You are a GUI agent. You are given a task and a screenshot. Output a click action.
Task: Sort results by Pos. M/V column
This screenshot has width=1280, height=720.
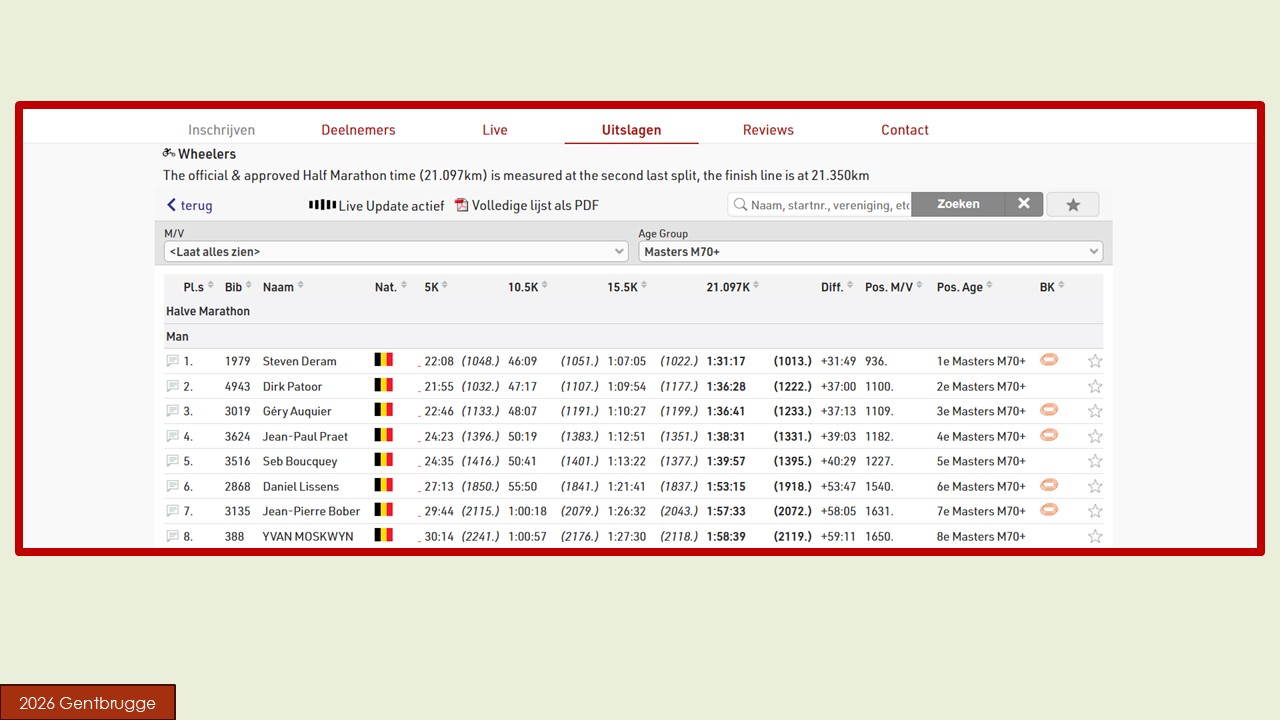[x=894, y=287]
